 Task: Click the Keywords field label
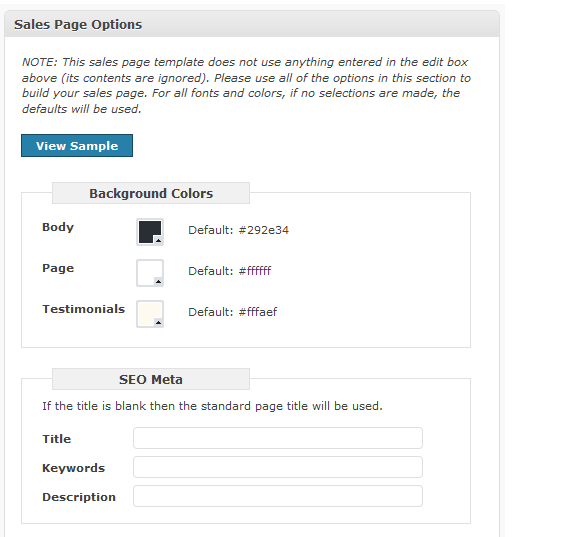coord(74,468)
